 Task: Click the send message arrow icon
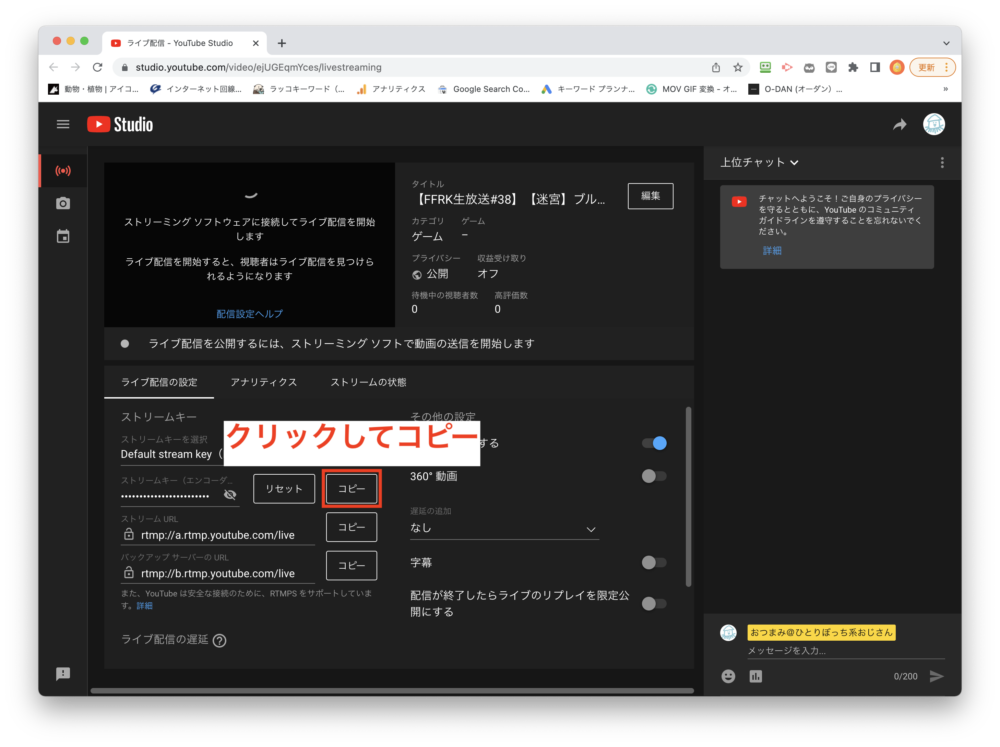[x=936, y=676]
